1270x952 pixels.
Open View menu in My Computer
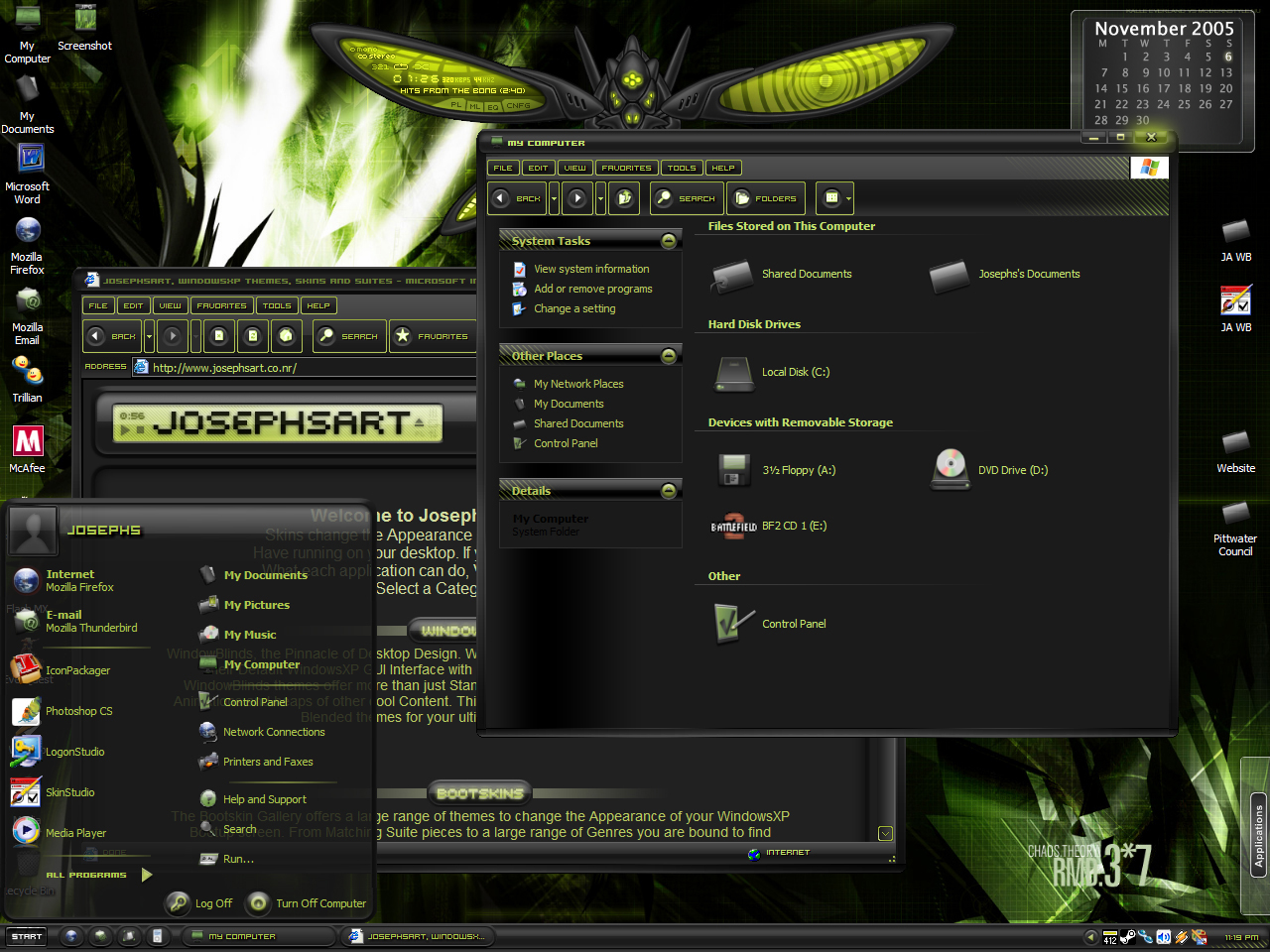click(575, 168)
